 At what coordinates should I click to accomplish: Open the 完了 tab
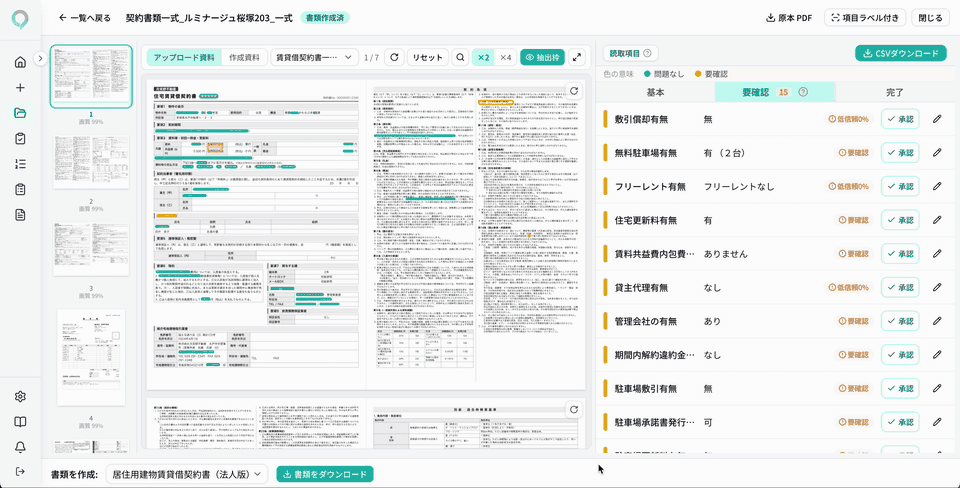[894, 92]
